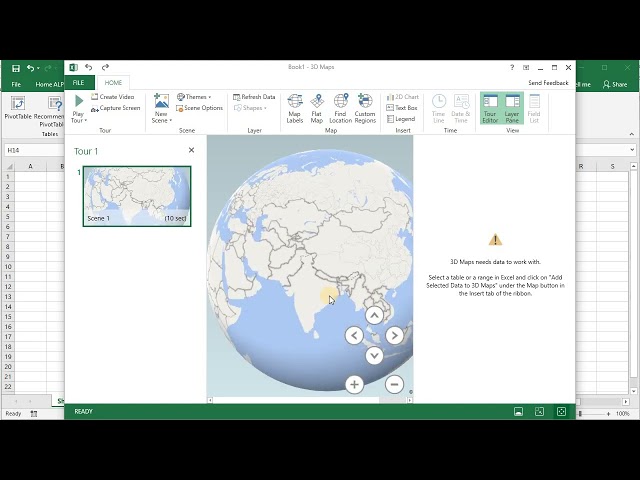This screenshot has height=480, width=640.
Task: Open Custom Regions
Action: 365,108
